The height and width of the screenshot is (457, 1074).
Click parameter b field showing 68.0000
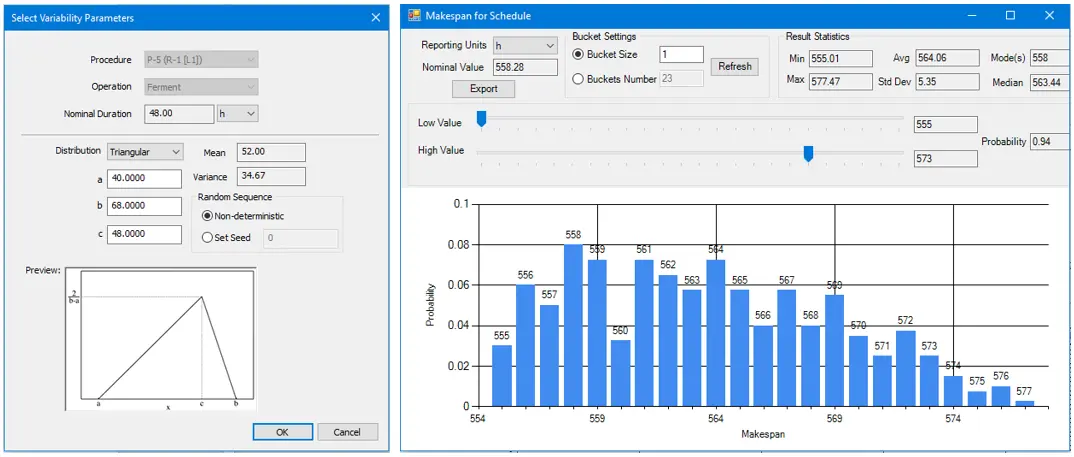pyautogui.click(x=145, y=206)
